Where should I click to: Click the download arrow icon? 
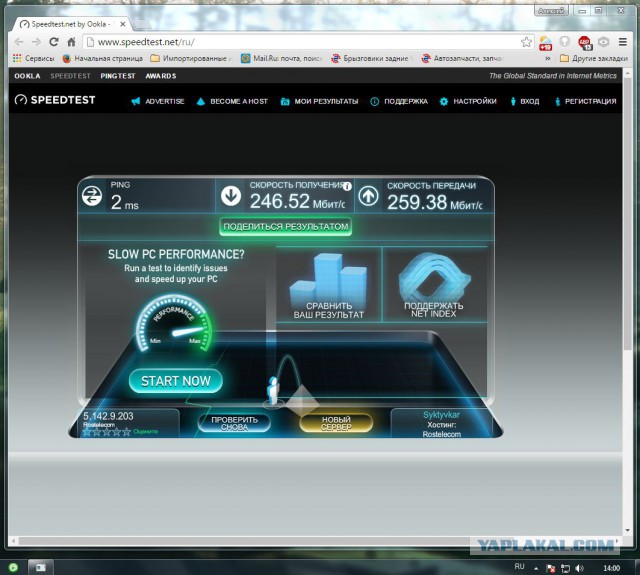231,195
